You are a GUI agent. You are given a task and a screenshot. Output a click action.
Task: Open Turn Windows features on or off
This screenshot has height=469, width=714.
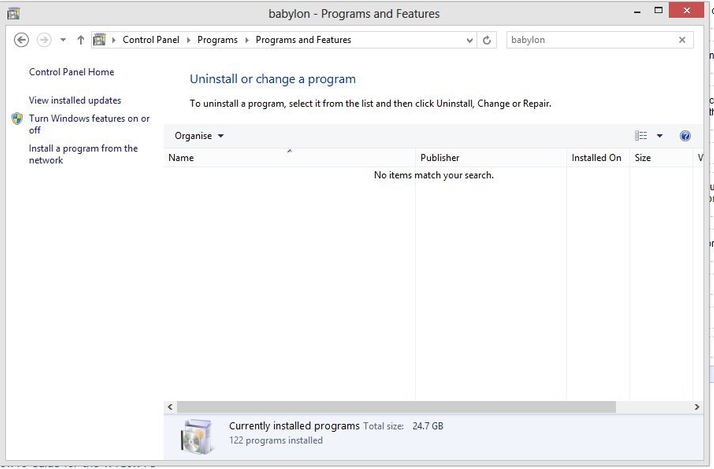(89, 124)
